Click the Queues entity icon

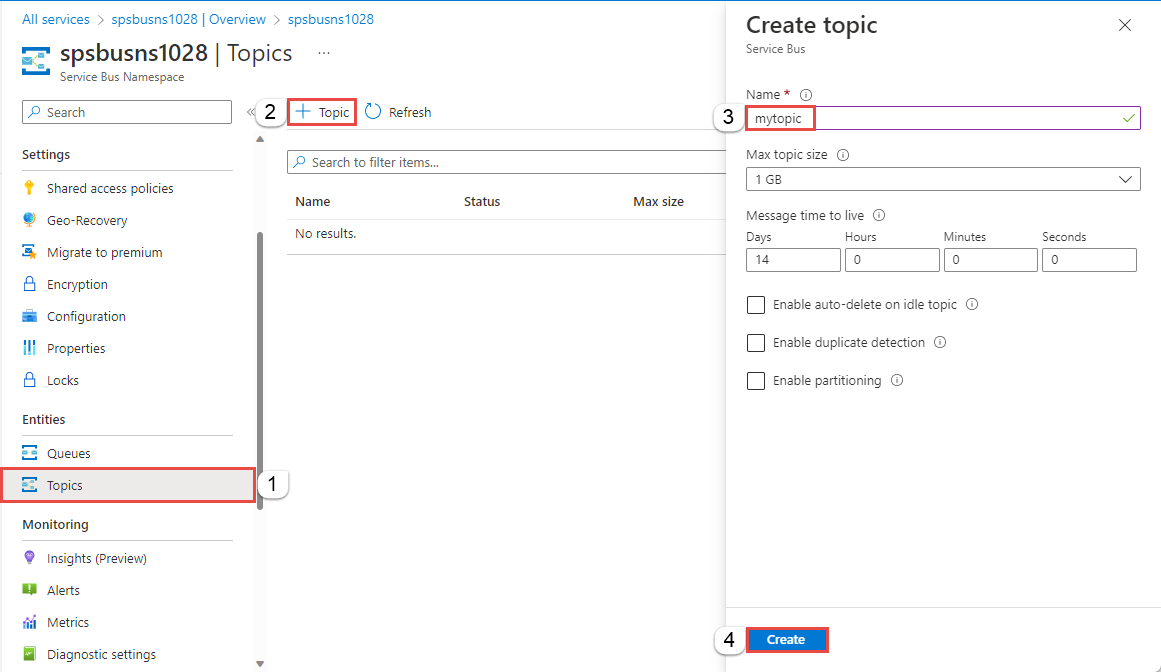point(29,454)
